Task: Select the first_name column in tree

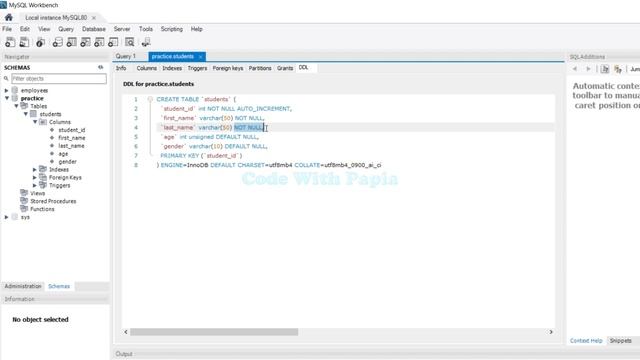Action: point(72,138)
